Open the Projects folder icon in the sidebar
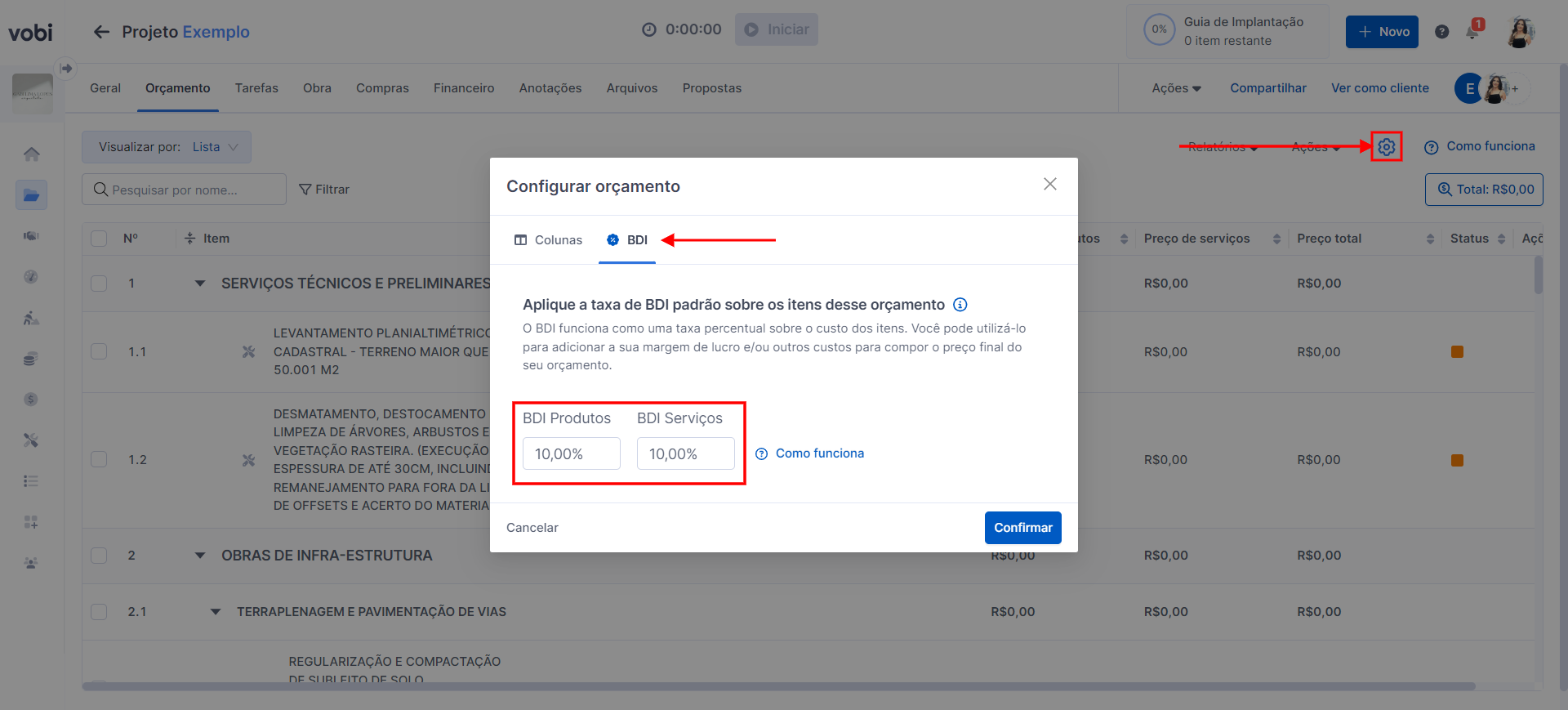The height and width of the screenshot is (710, 1568). 31,195
